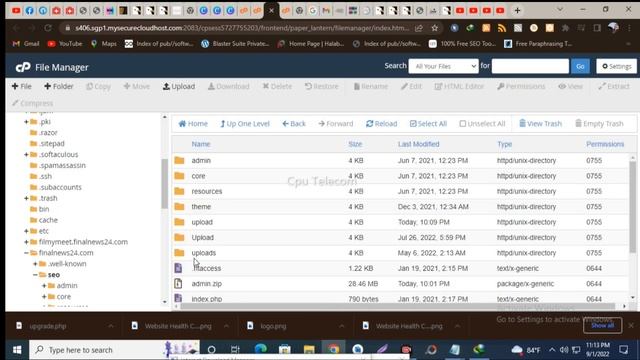Click the search text field next to 'for'
640x360 pixels.
(x=530, y=66)
